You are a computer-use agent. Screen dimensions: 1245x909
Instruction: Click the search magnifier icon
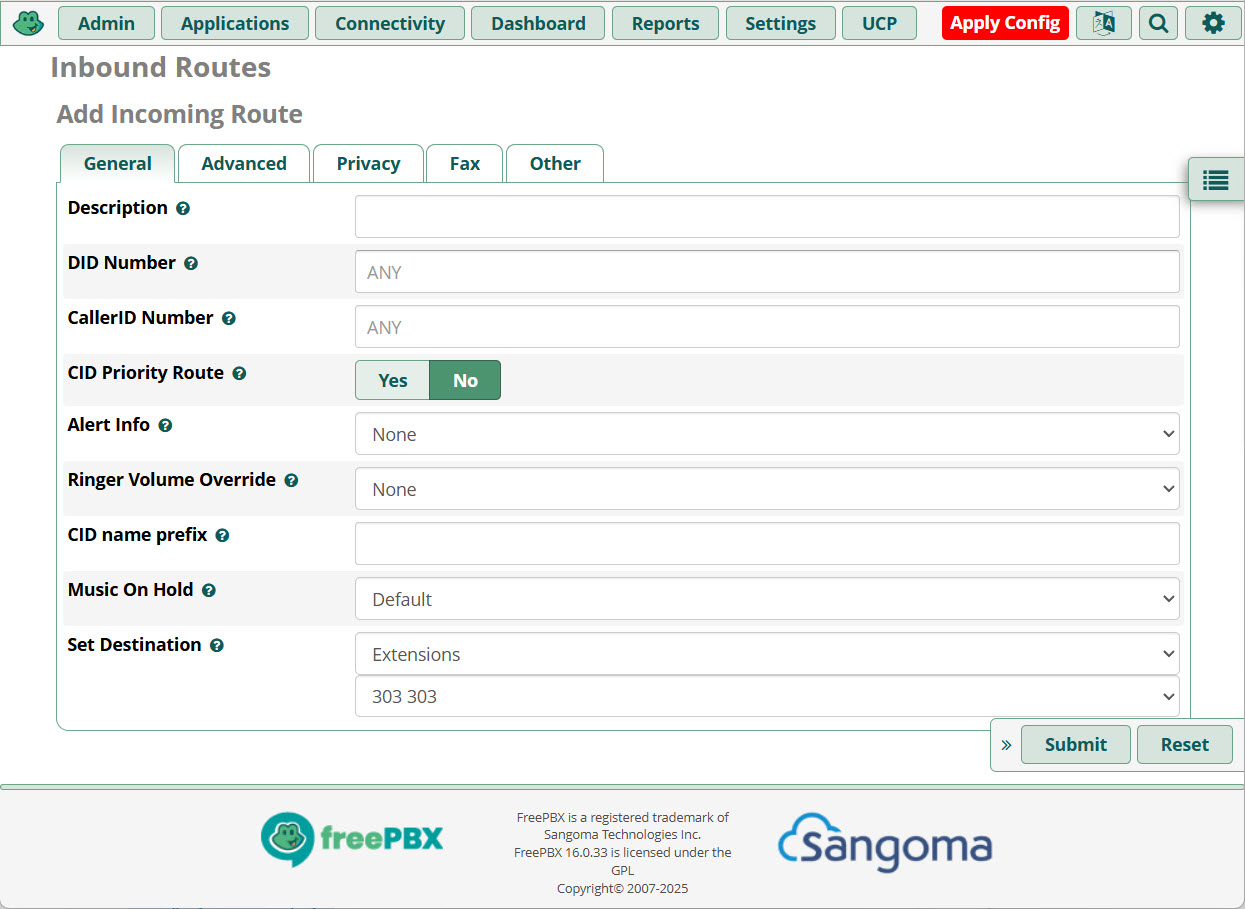coord(1158,23)
